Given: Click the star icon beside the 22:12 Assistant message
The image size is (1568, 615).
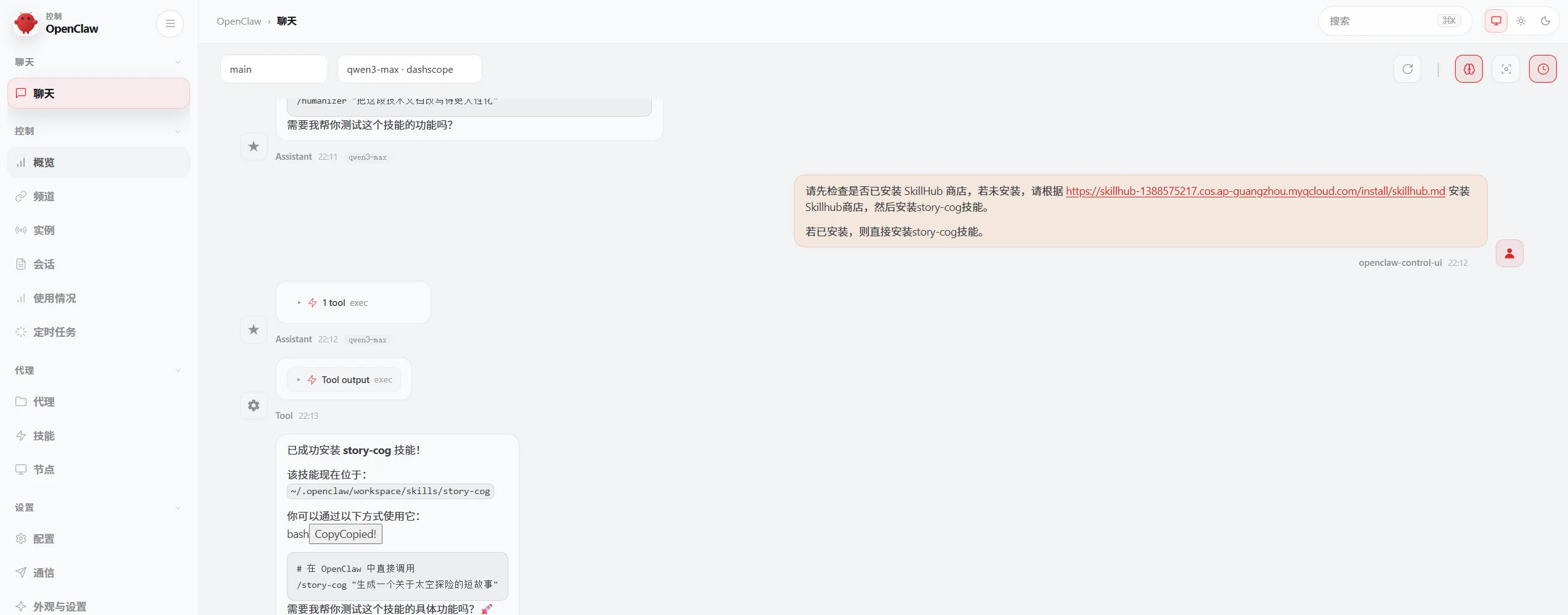Looking at the screenshot, I should (254, 329).
